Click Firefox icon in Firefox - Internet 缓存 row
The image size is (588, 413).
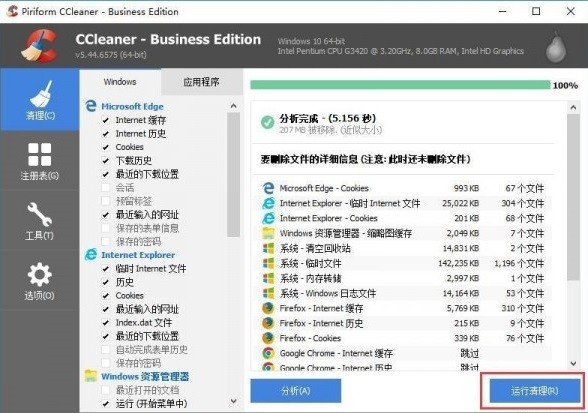tap(268, 308)
